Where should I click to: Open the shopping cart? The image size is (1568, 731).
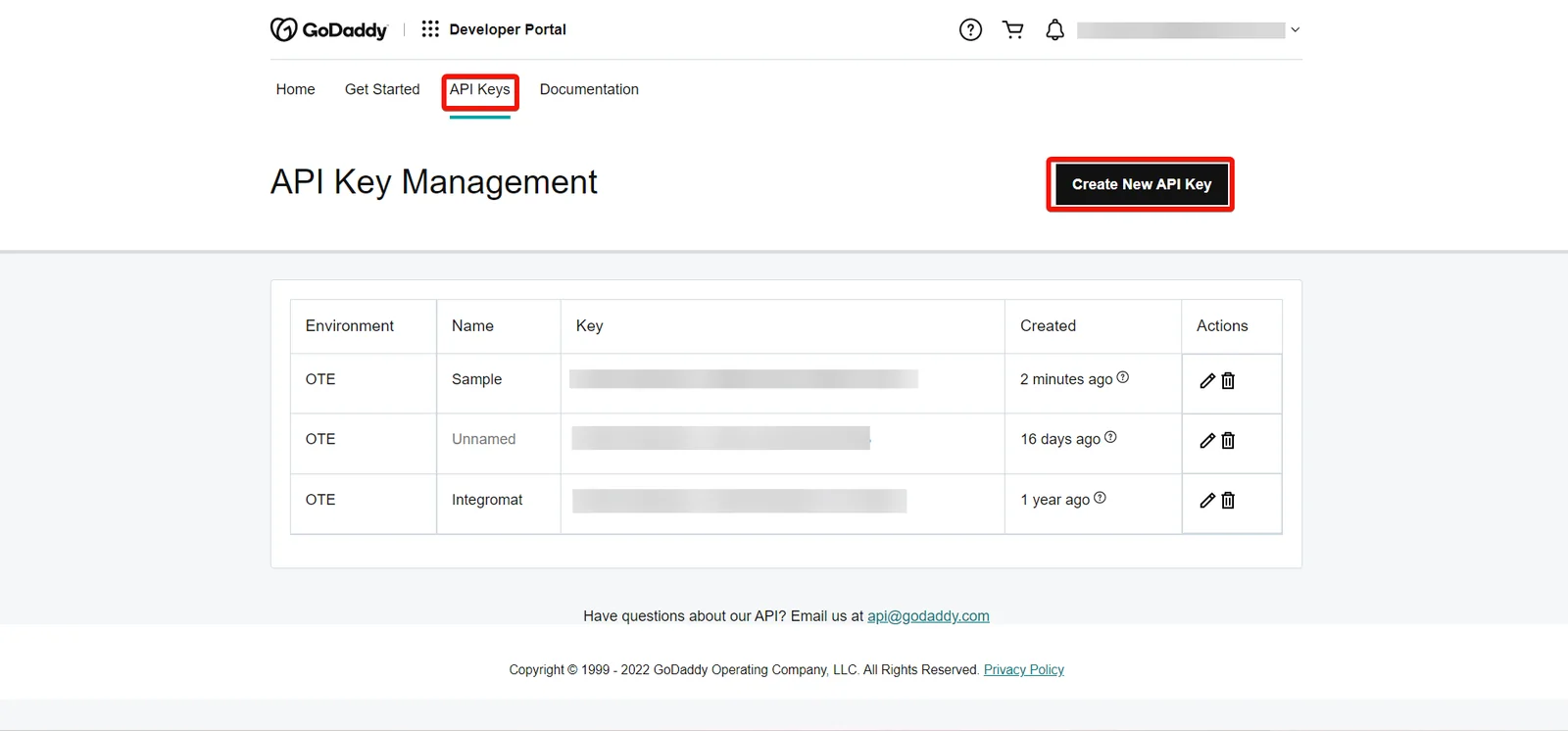click(x=1013, y=30)
